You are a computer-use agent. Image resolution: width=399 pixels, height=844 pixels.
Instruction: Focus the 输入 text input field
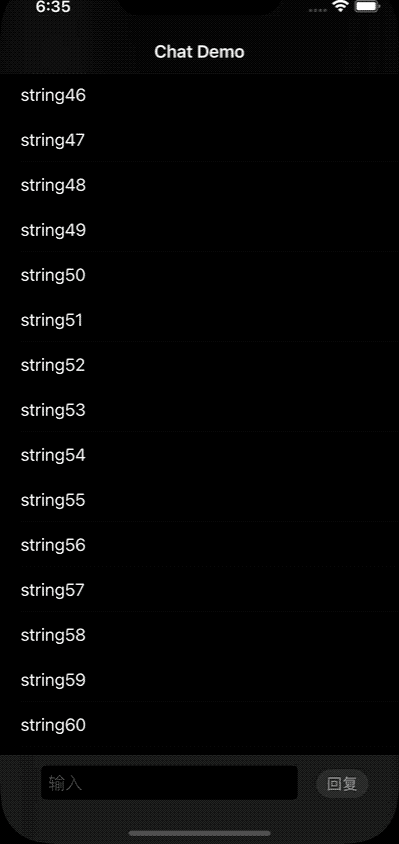169,783
